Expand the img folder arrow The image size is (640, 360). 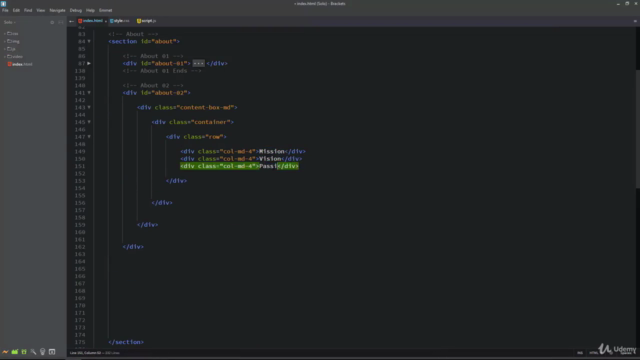[x=4, y=41]
